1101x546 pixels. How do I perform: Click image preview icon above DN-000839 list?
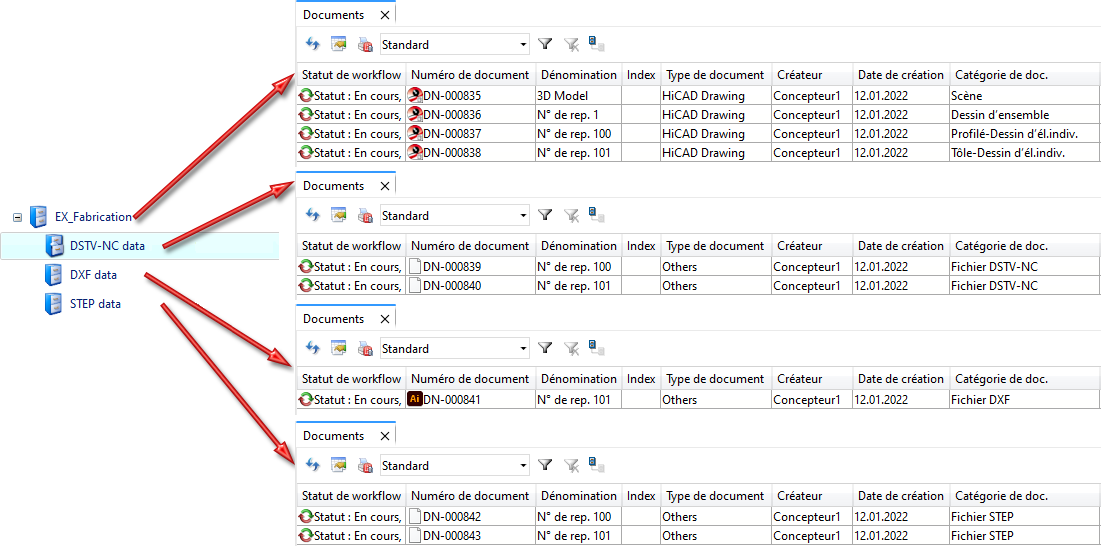tap(339, 215)
